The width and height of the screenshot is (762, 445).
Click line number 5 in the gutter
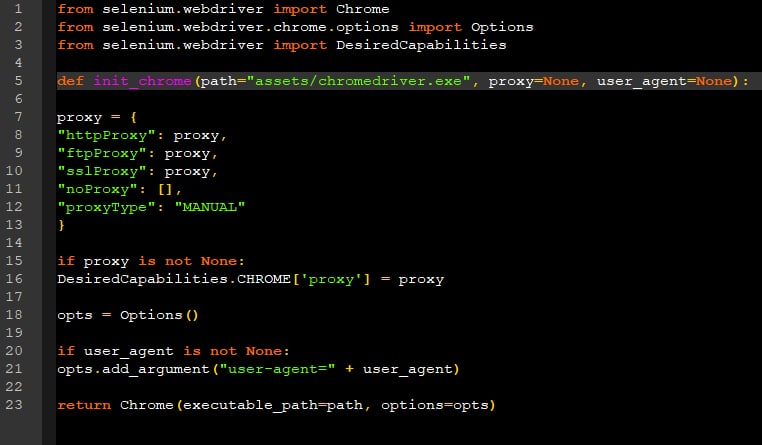point(18,81)
